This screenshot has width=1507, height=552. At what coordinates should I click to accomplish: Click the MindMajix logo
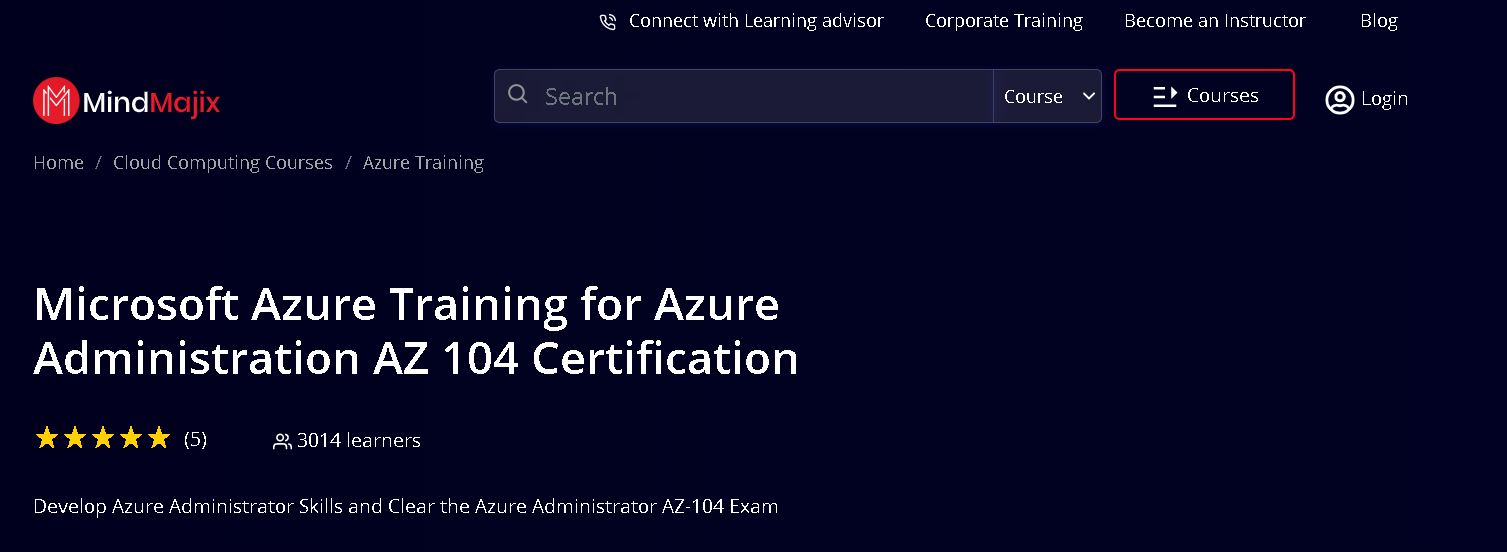click(x=126, y=101)
